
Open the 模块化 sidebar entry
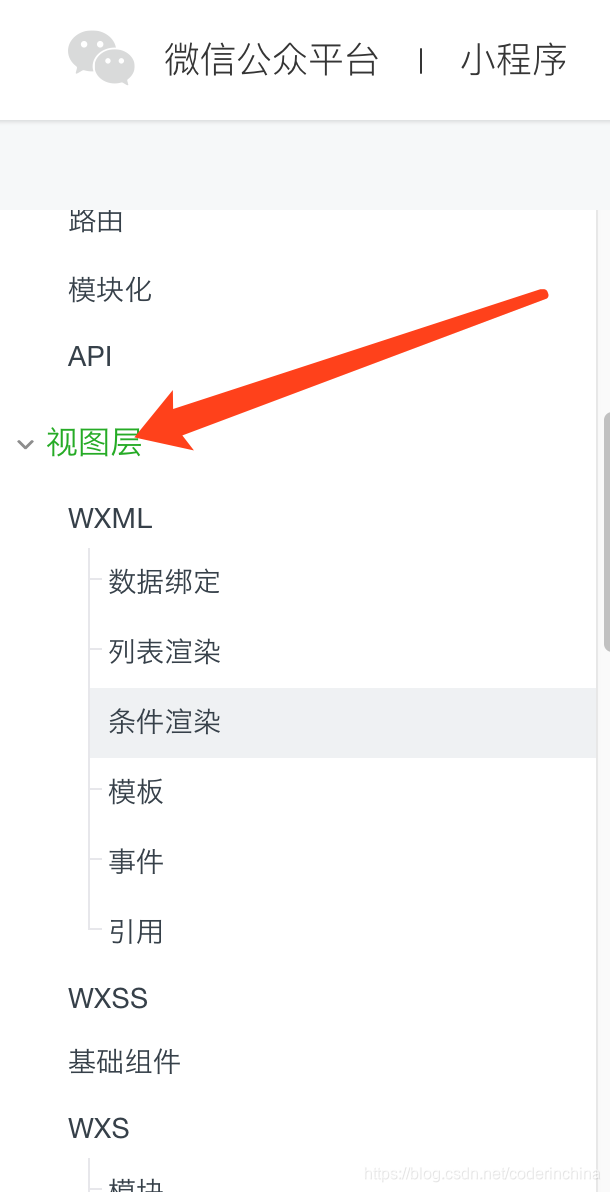pyautogui.click(x=110, y=289)
